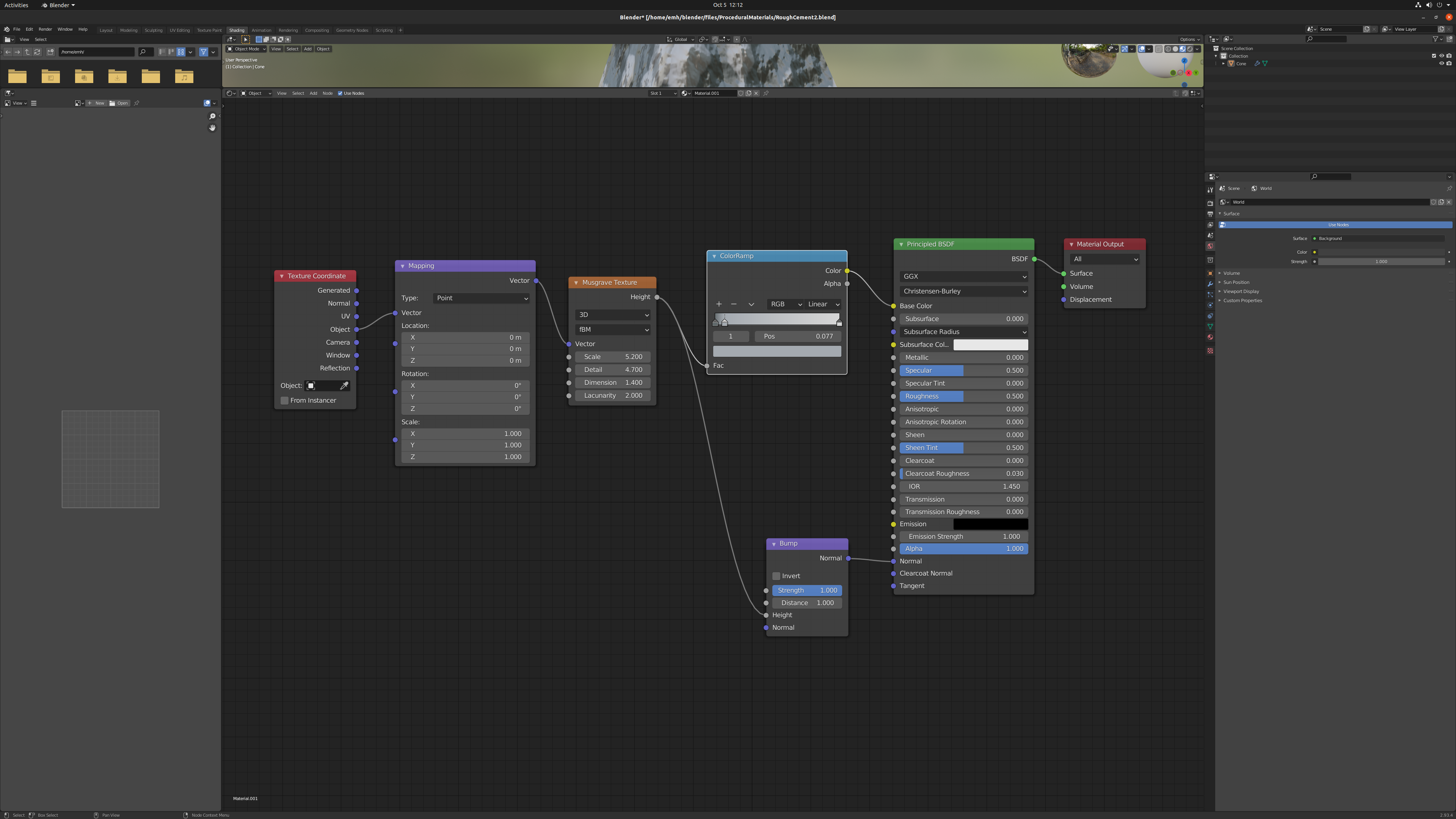The height and width of the screenshot is (819, 1456).
Task: Open the Physics properties tab
Action: [x=1210, y=305]
